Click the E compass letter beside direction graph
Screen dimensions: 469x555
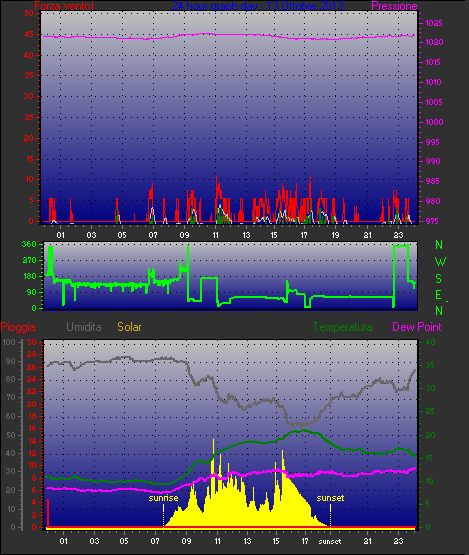coord(438,295)
